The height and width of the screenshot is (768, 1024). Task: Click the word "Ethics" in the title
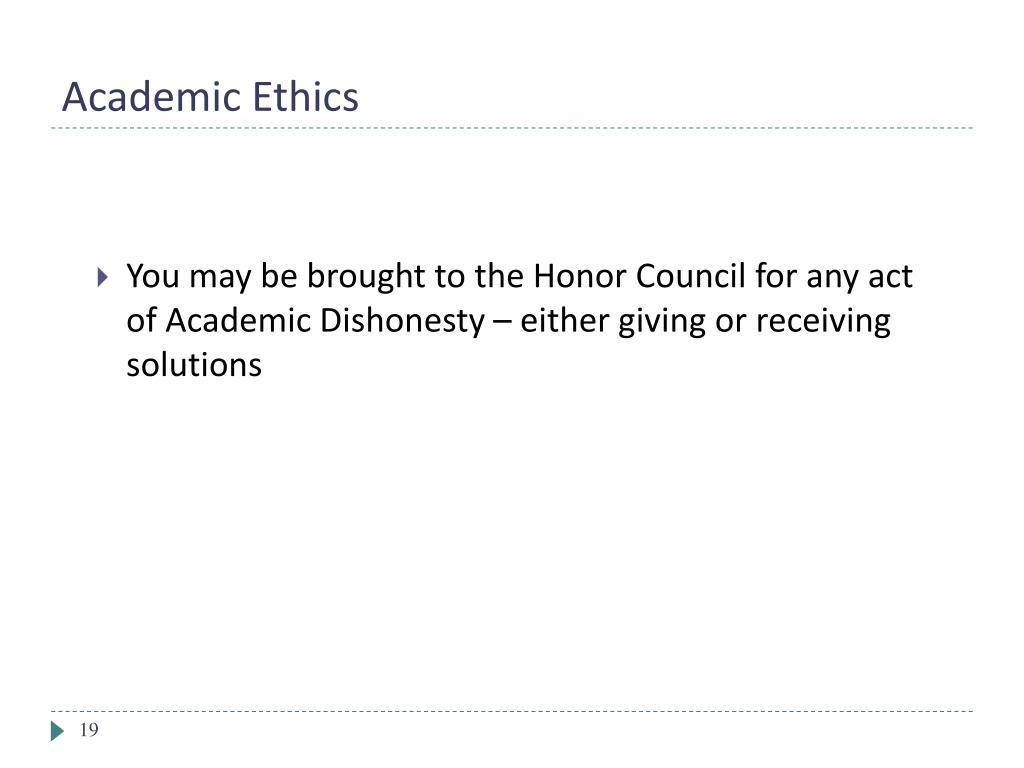click(306, 97)
